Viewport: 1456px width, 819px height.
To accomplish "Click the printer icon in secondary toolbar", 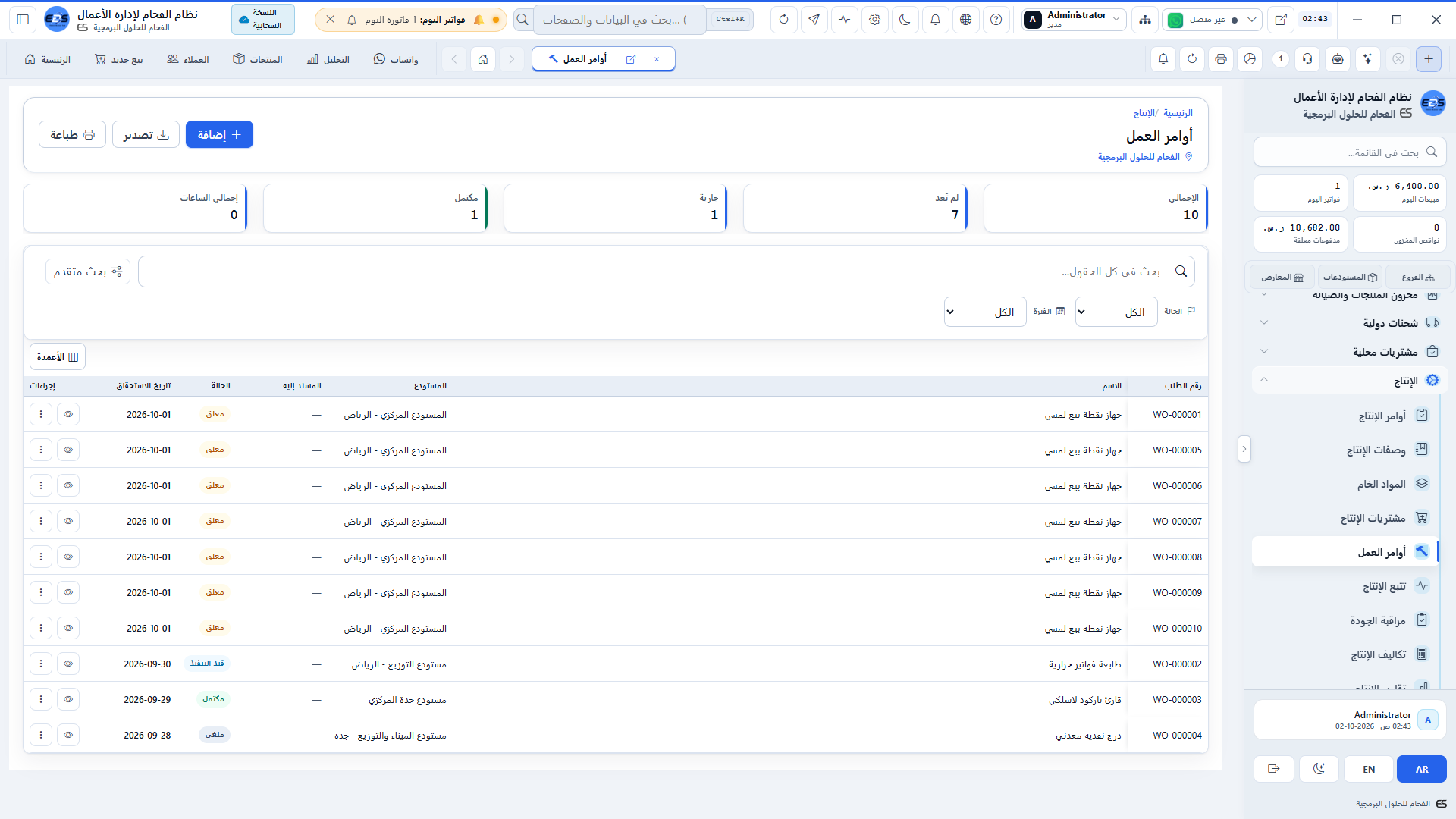I will [x=1221, y=59].
